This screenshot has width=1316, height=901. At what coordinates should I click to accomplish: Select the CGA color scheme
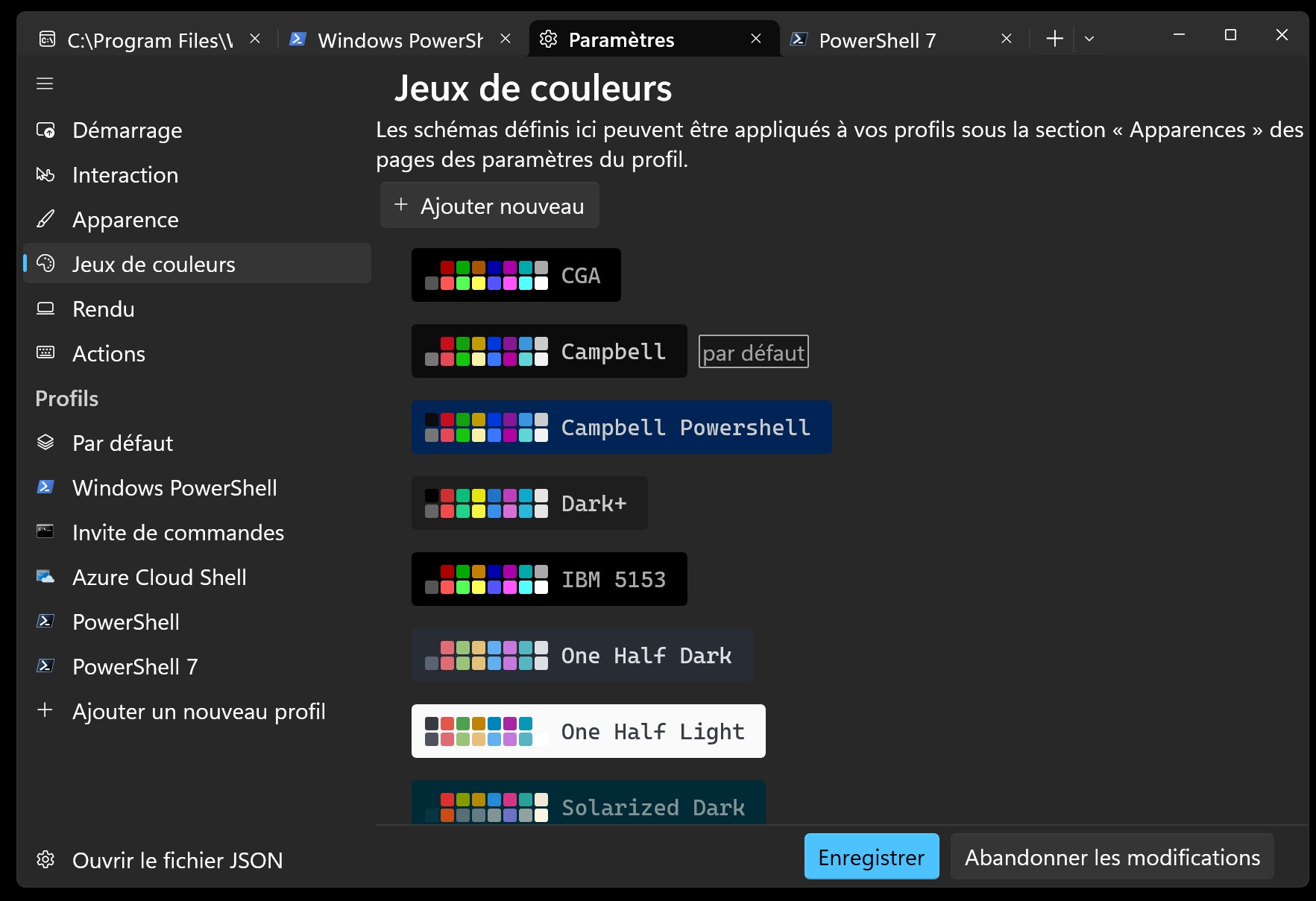(x=516, y=275)
